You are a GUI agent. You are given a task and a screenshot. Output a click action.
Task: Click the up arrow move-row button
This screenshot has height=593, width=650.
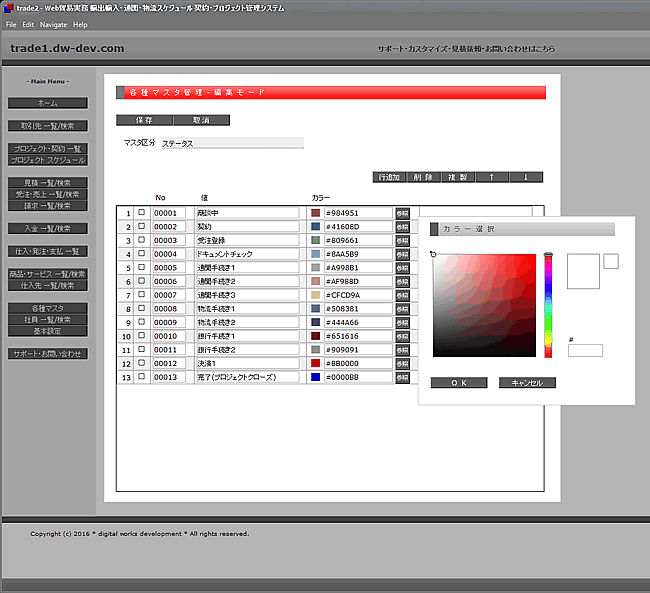(x=492, y=177)
